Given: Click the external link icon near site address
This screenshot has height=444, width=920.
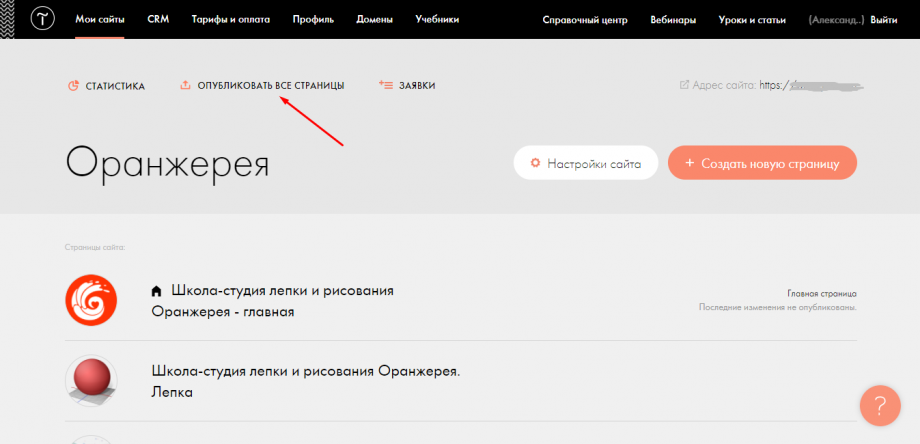Looking at the screenshot, I should click(x=684, y=85).
